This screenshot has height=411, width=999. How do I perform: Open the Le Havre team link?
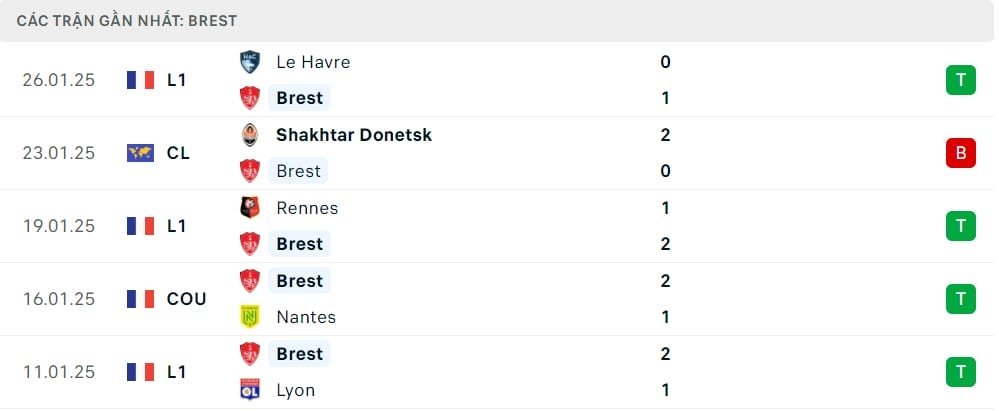pyautogui.click(x=313, y=62)
